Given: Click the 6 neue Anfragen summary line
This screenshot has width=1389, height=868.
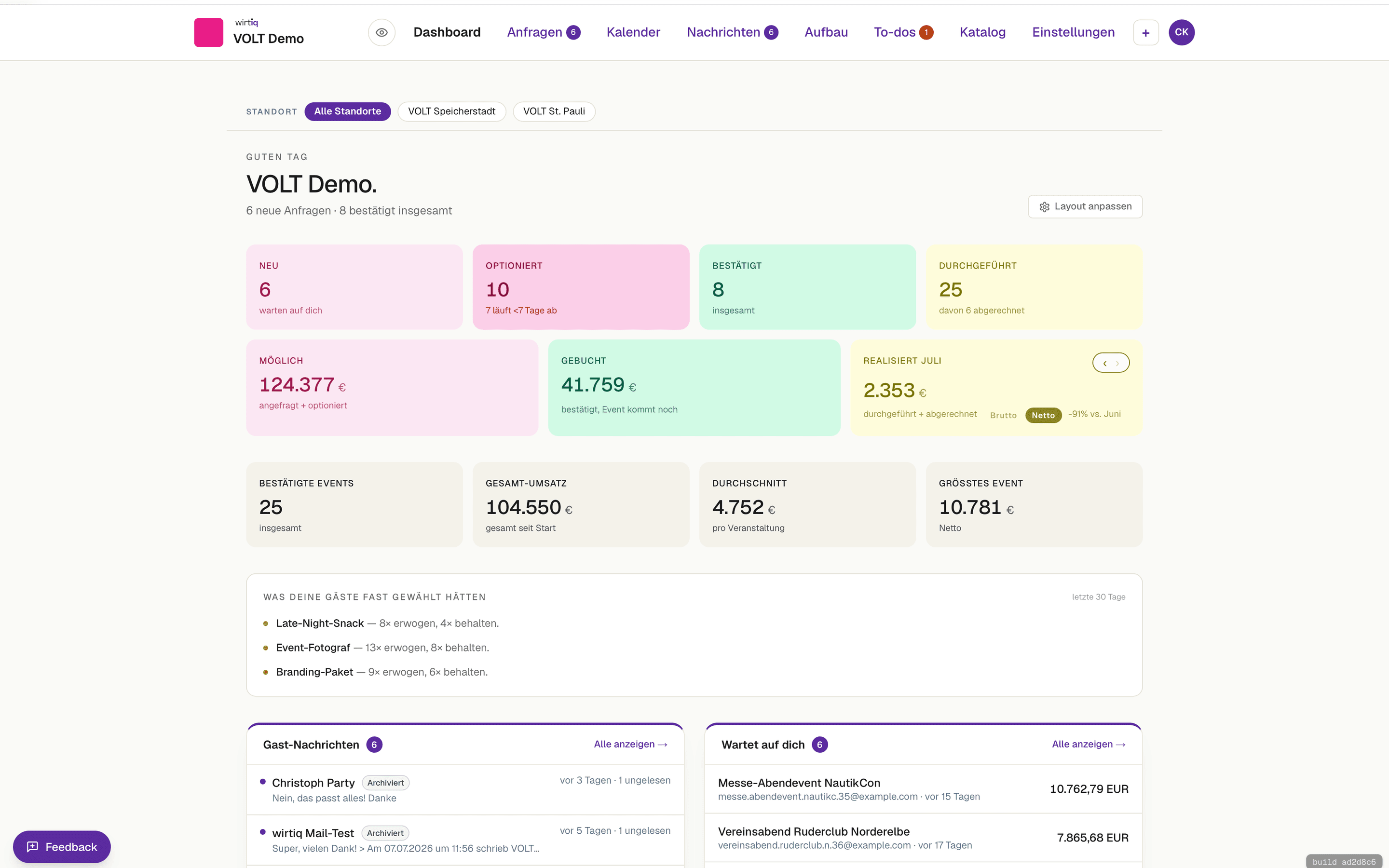Looking at the screenshot, I should click(x=349, y=211).
